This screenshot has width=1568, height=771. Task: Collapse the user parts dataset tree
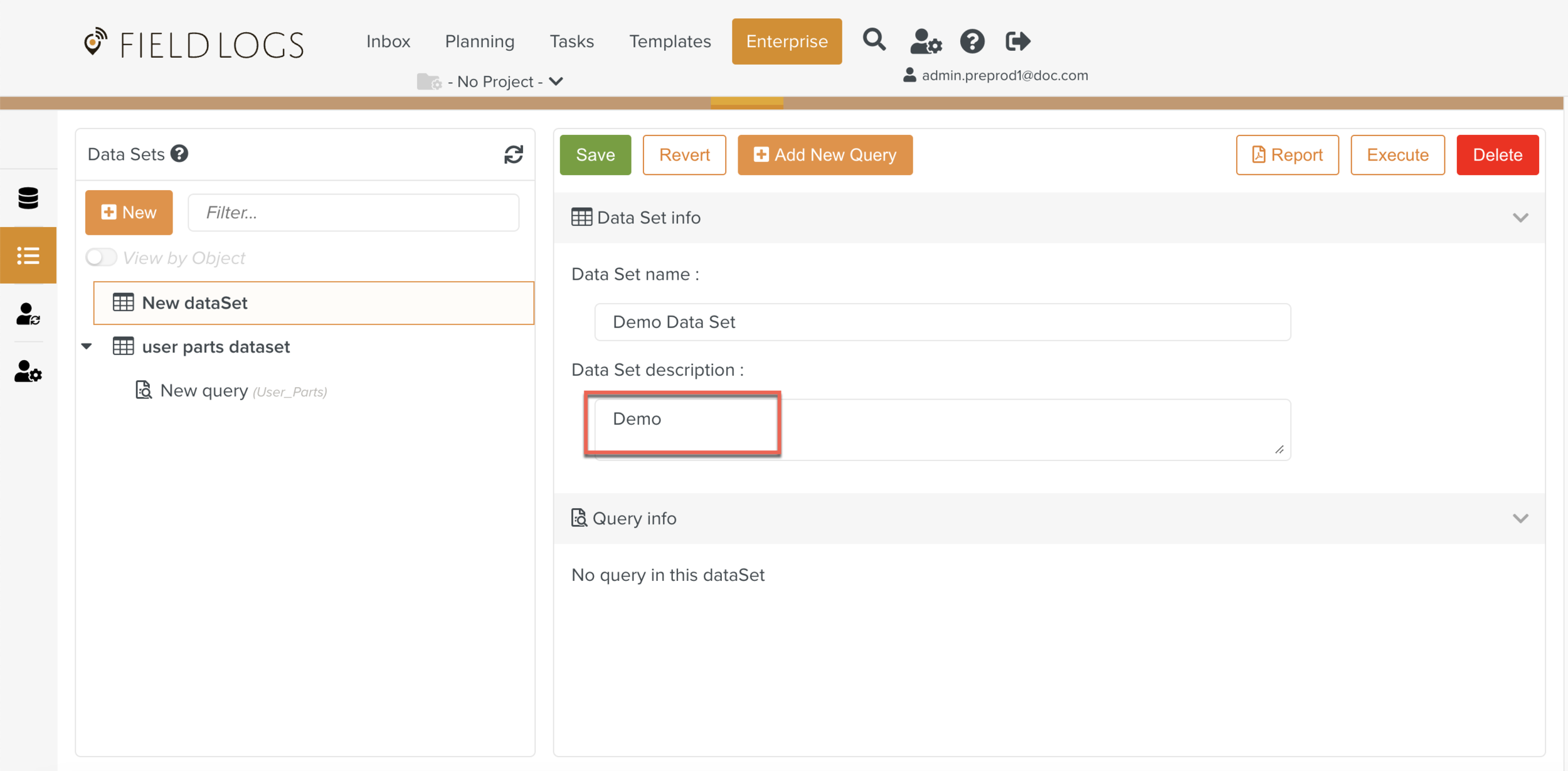pos(87,346)
